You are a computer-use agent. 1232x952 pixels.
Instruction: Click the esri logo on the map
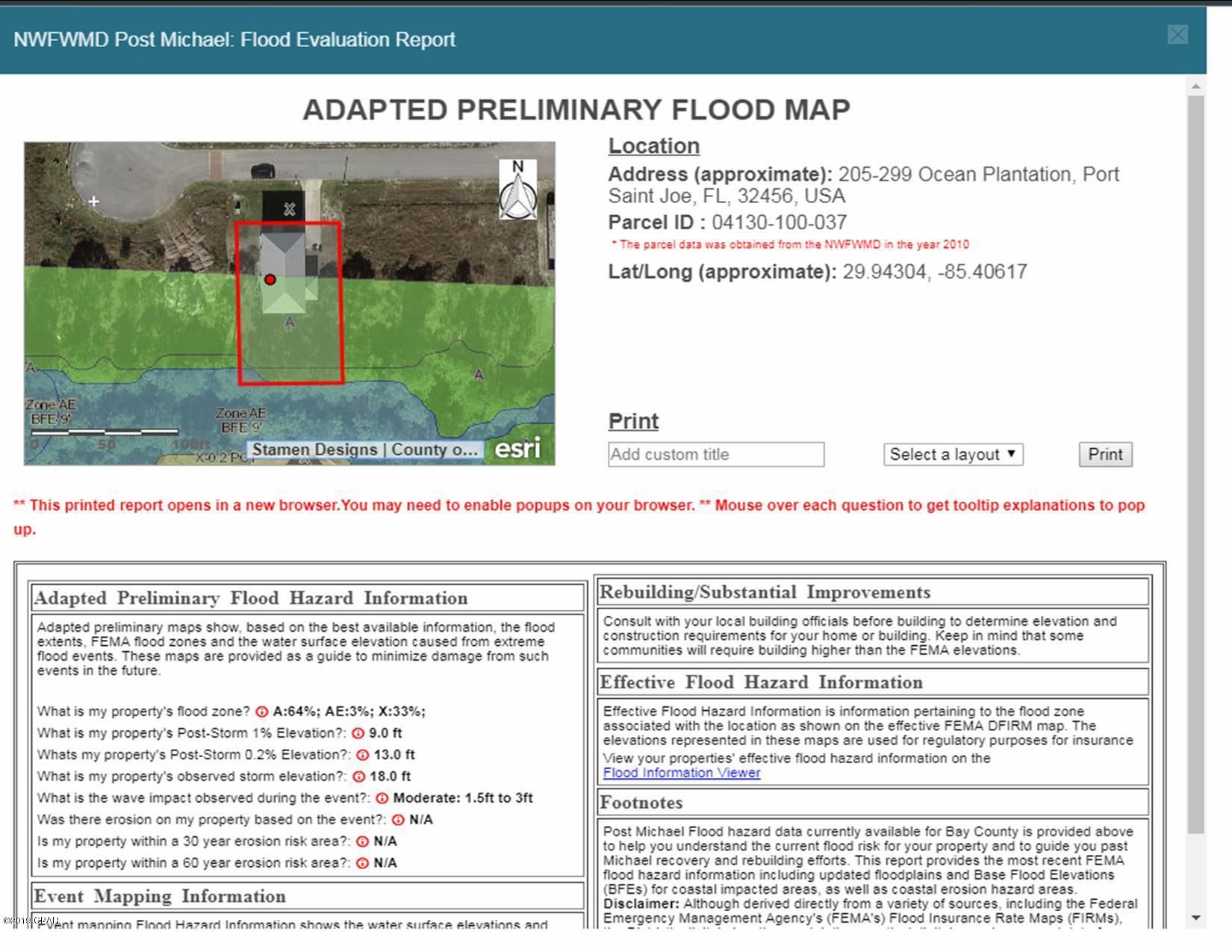pyautogui.click(x=517, y=448)
